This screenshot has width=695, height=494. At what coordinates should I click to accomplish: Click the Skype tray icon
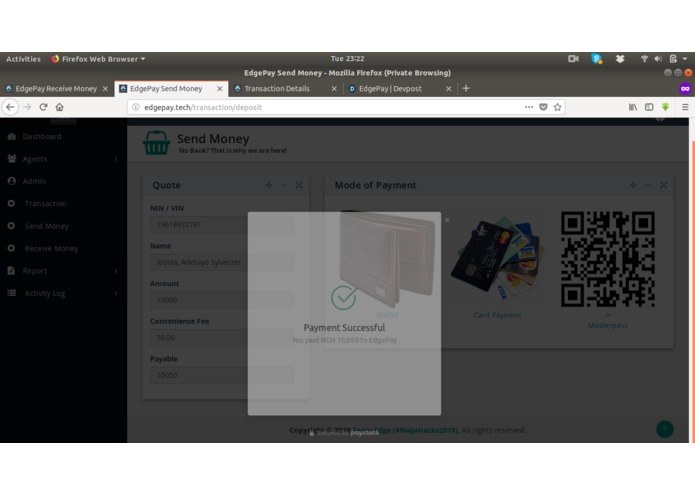coord(597,59)
